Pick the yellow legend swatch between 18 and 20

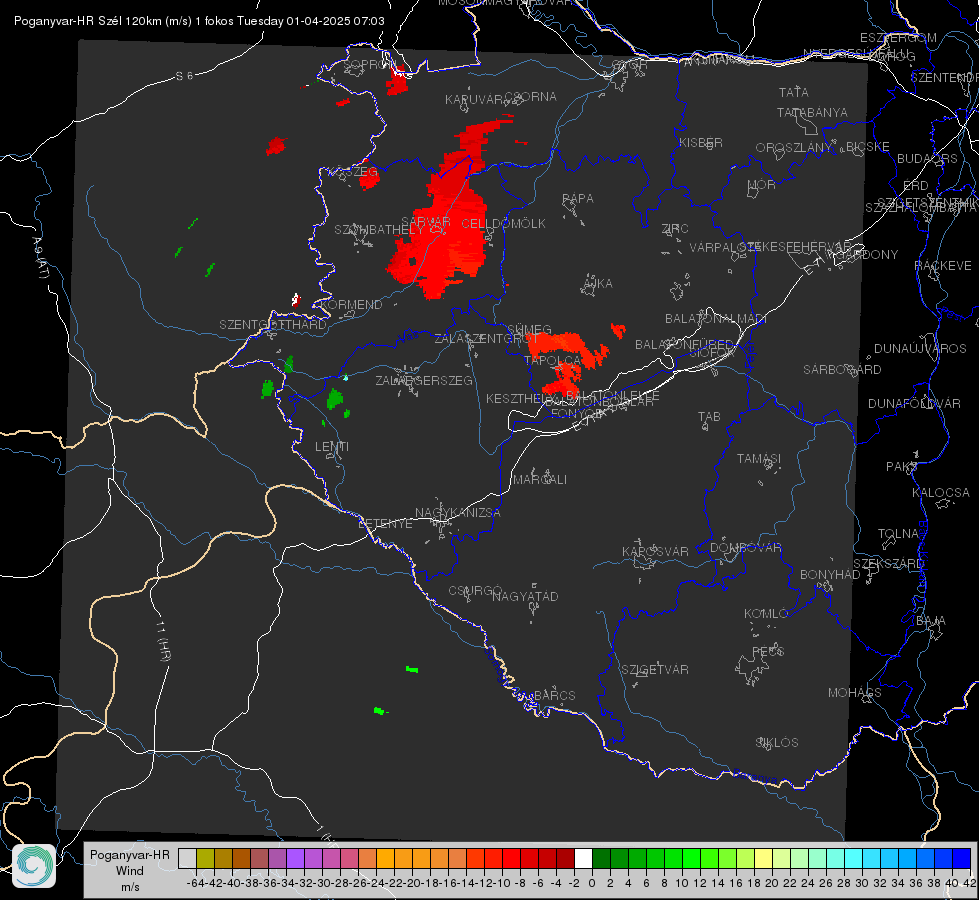[x=763, y=858]
